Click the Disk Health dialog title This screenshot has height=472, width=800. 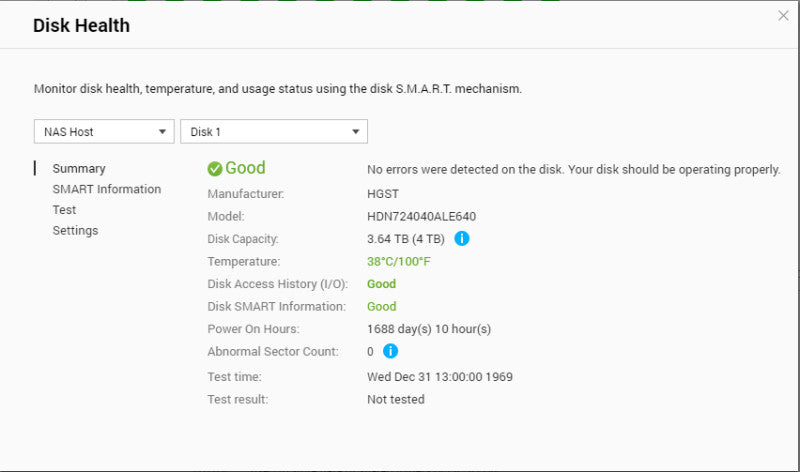(x=82, y=26)
